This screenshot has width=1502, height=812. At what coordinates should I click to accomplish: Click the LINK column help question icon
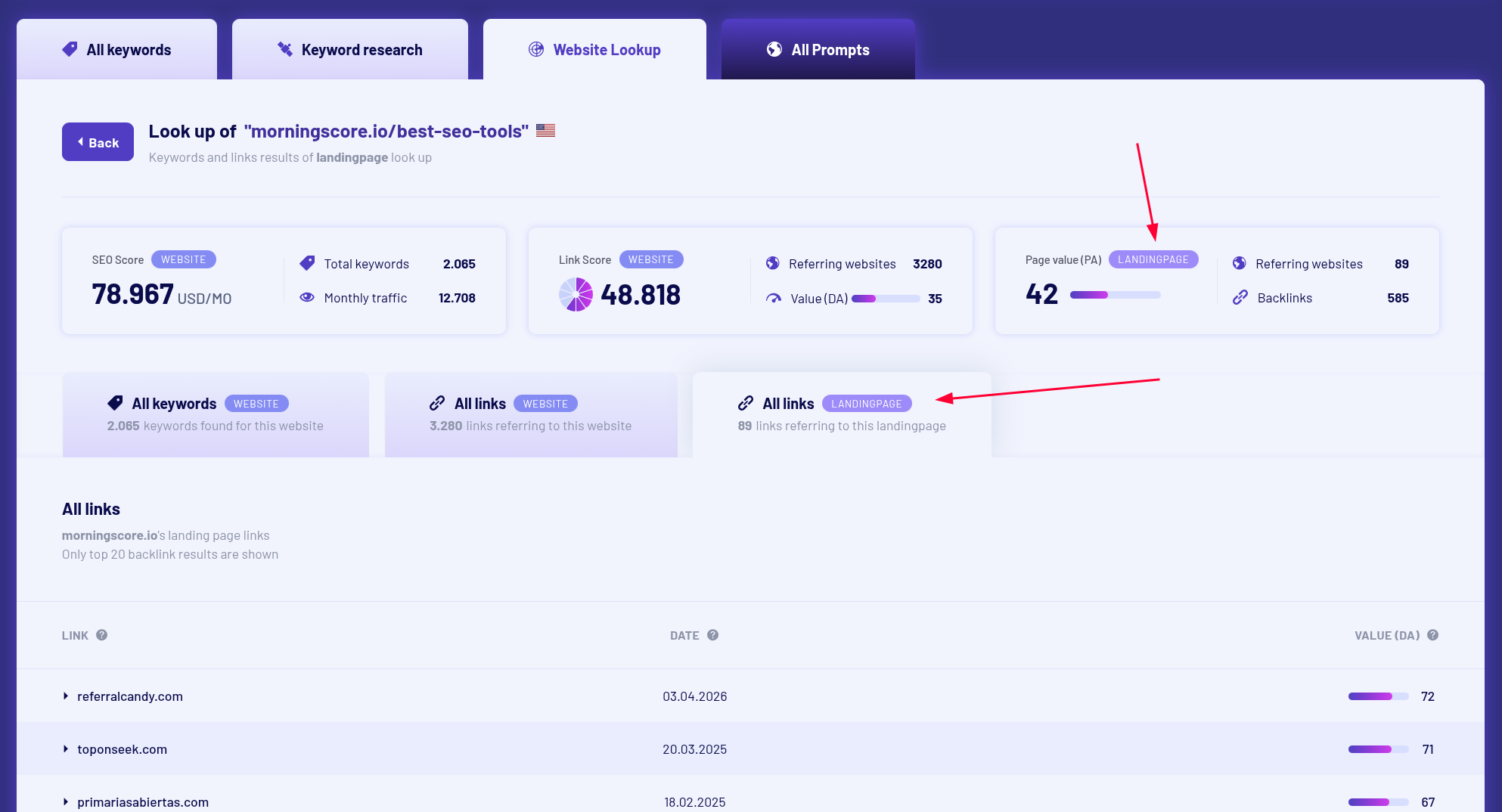[x=101, y=635]
